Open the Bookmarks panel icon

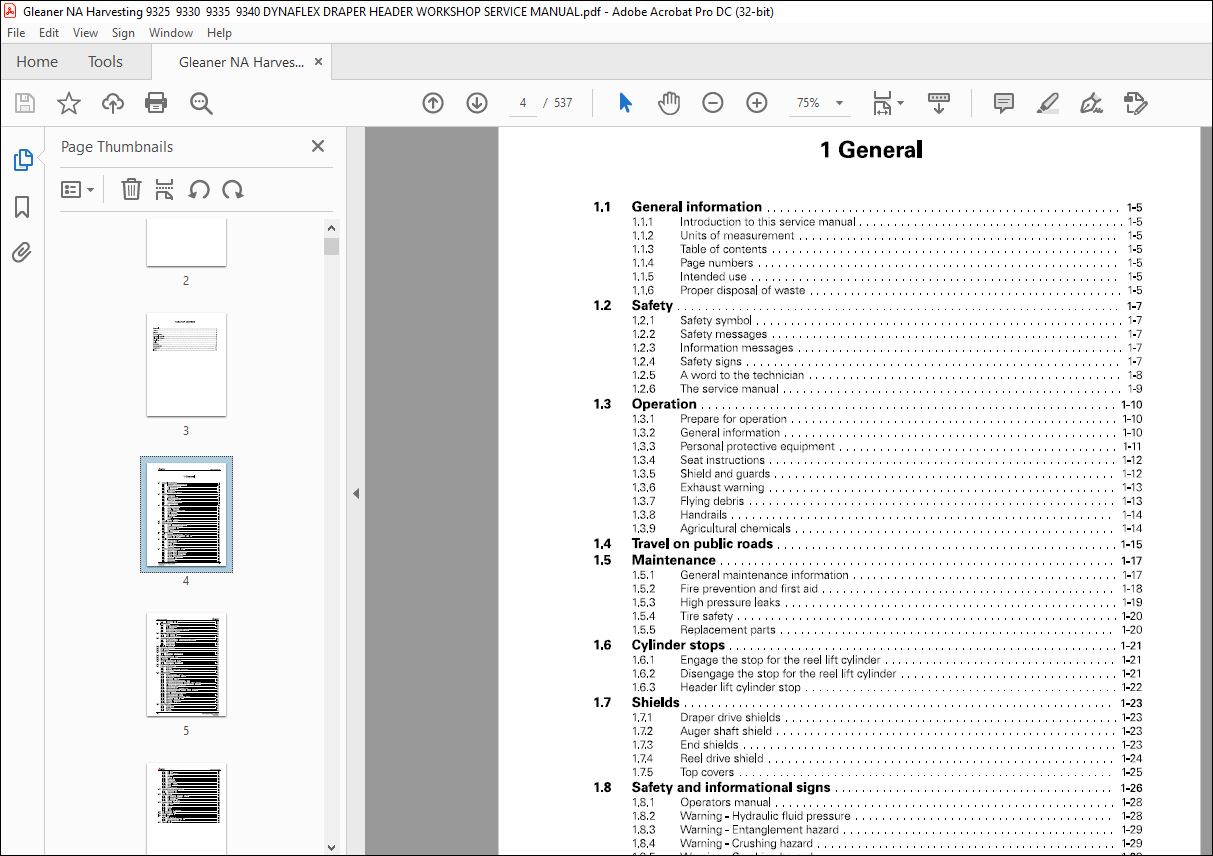point(22,206)
